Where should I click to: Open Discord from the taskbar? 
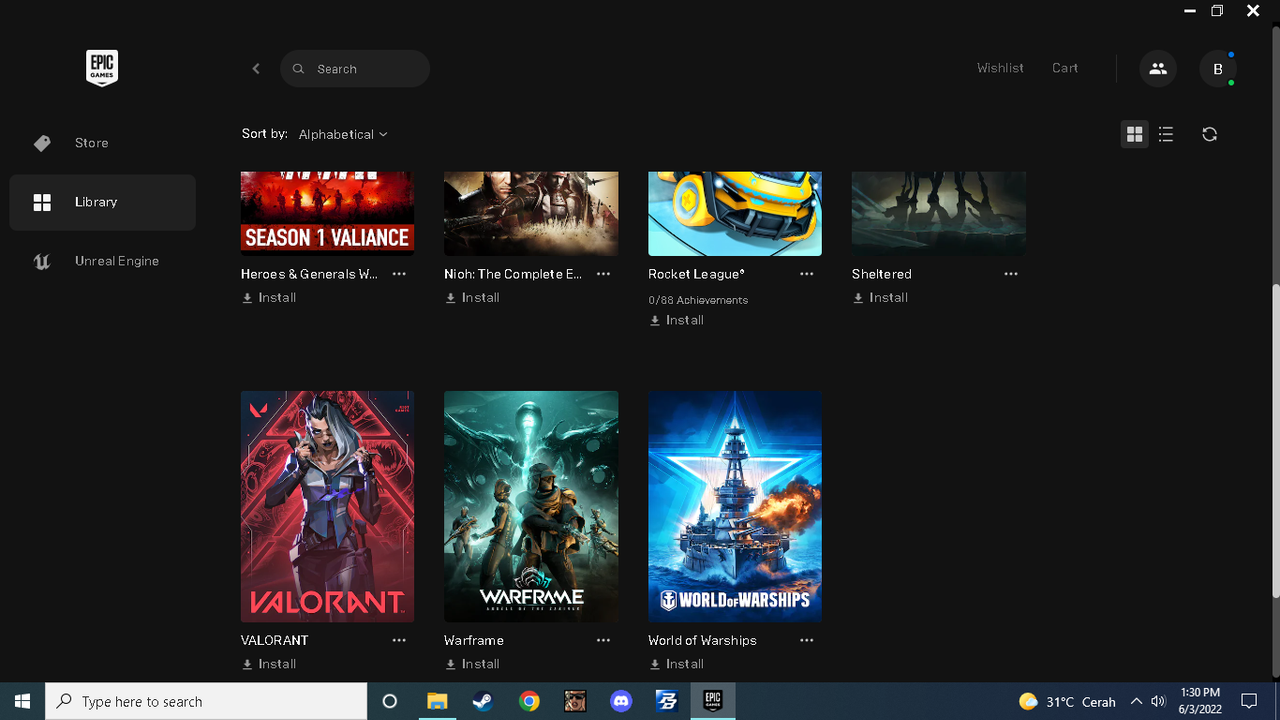tap(621, 701)
